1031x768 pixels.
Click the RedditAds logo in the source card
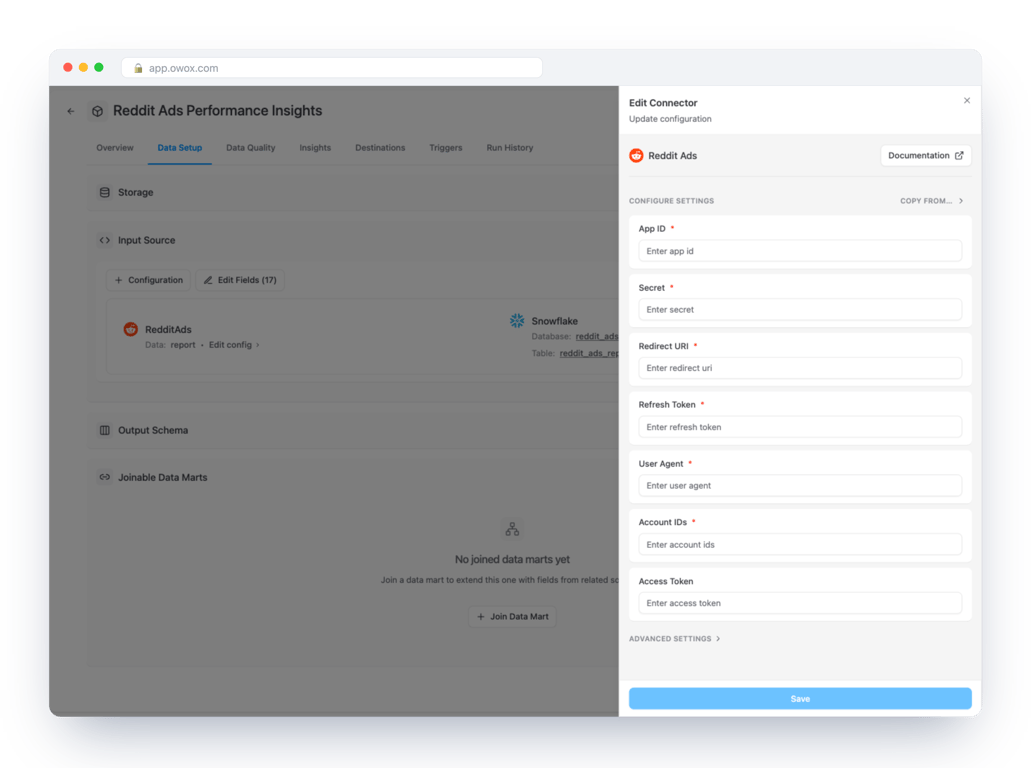coord(131,329)
